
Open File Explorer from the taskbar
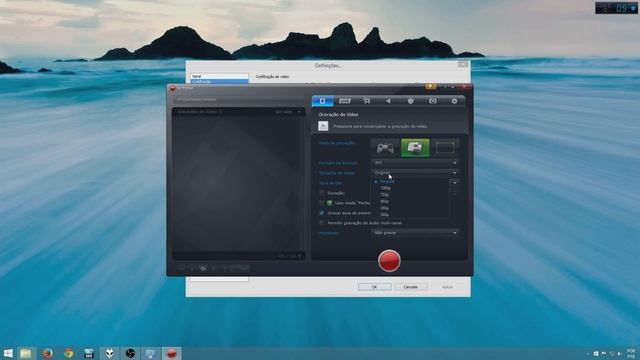point(26,353)
